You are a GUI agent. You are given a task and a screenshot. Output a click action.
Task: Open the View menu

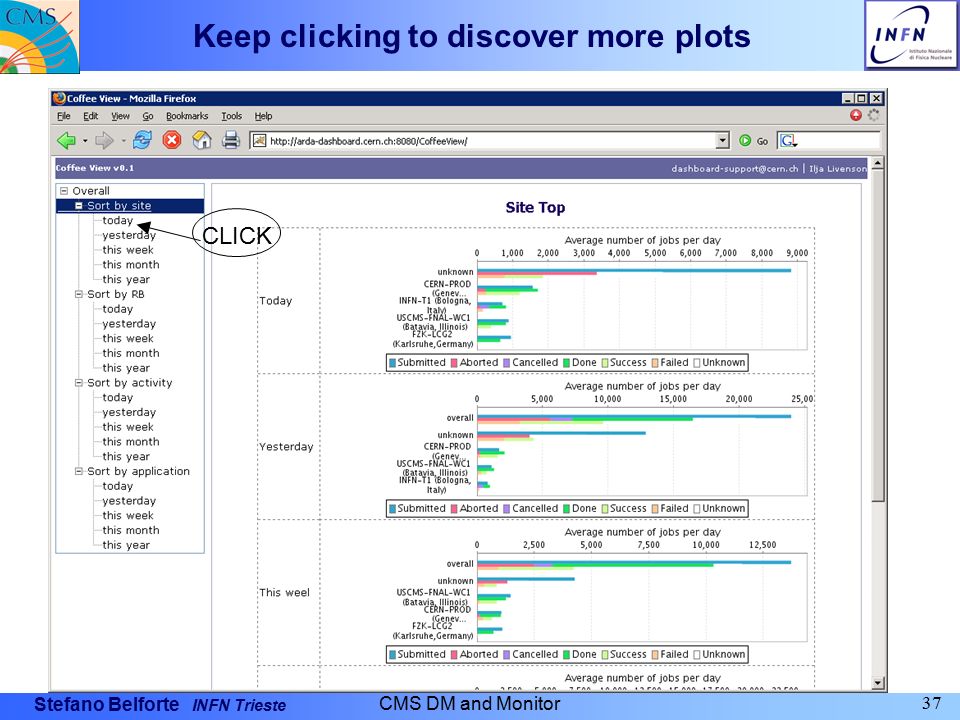coord(120,116)
